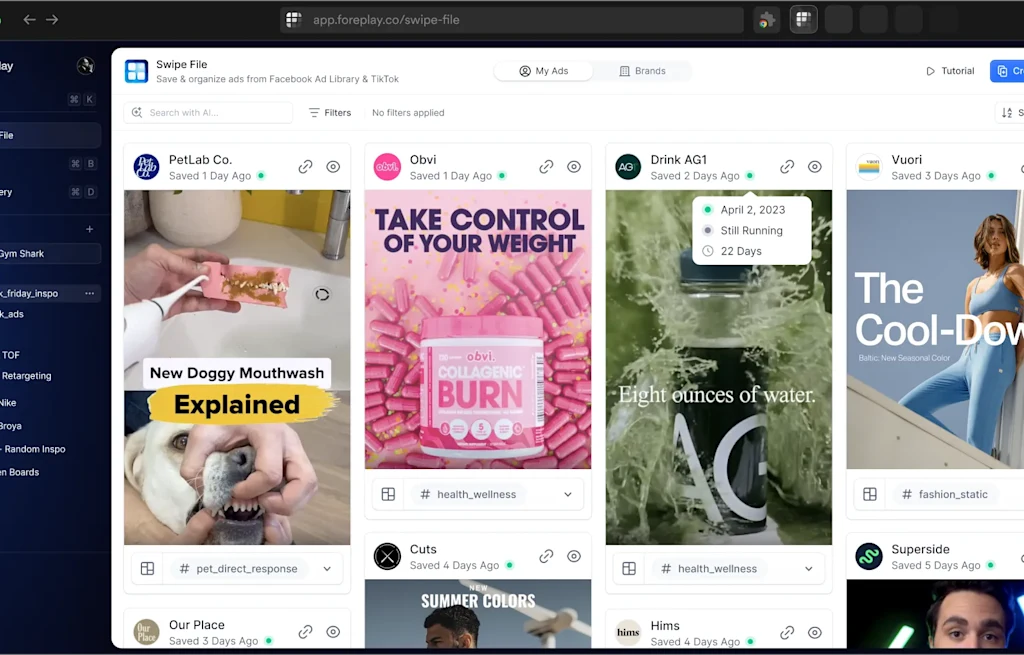
Task: Toggle eye icon on Hims card
Action: point(814,632)
